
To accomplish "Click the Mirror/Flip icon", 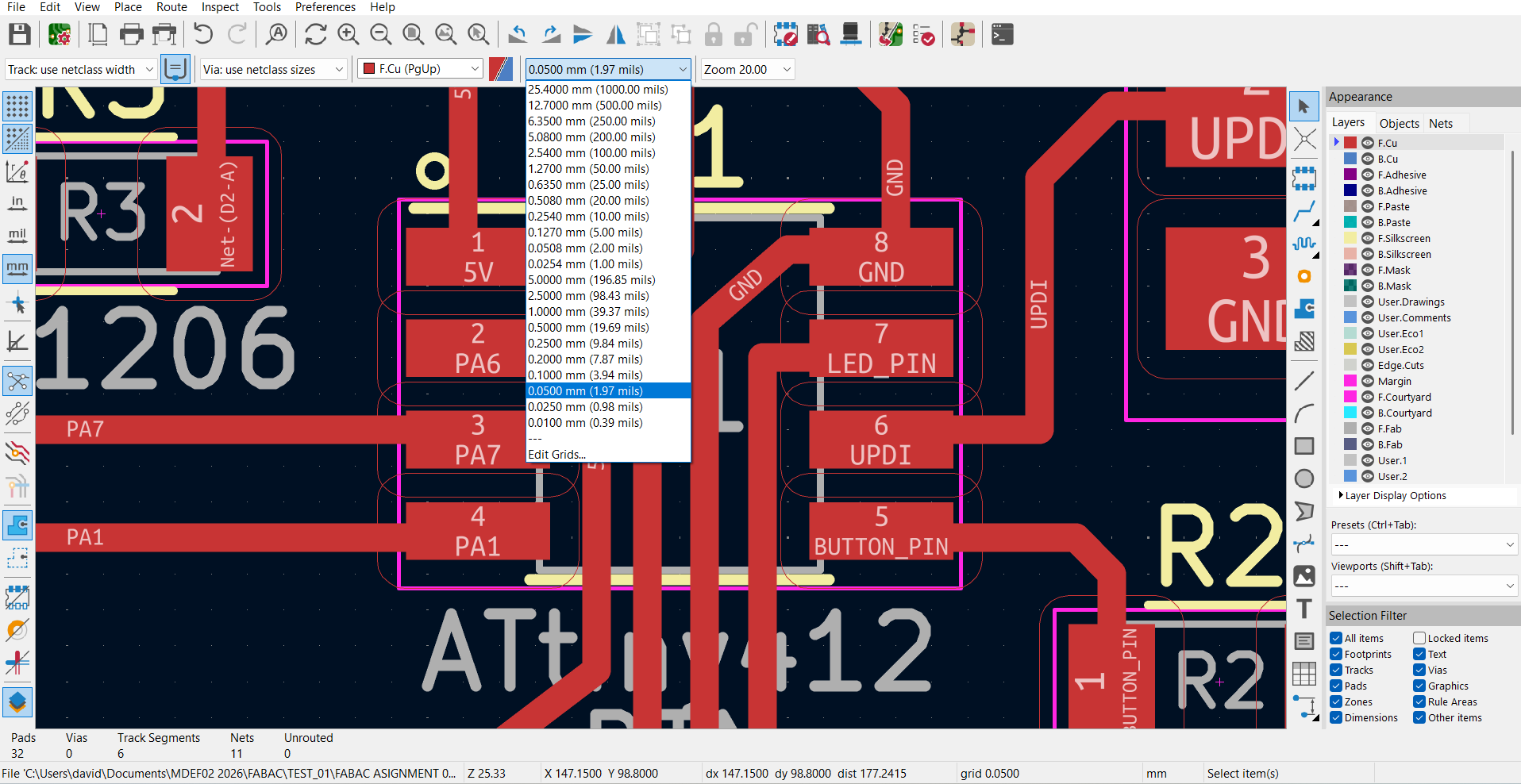I will click(x=615, y=34).
